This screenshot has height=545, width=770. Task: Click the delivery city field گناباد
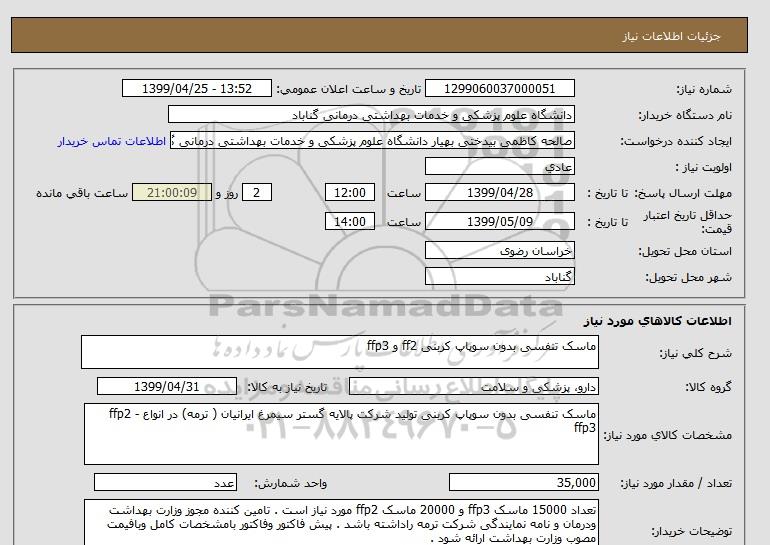[499, 276]
